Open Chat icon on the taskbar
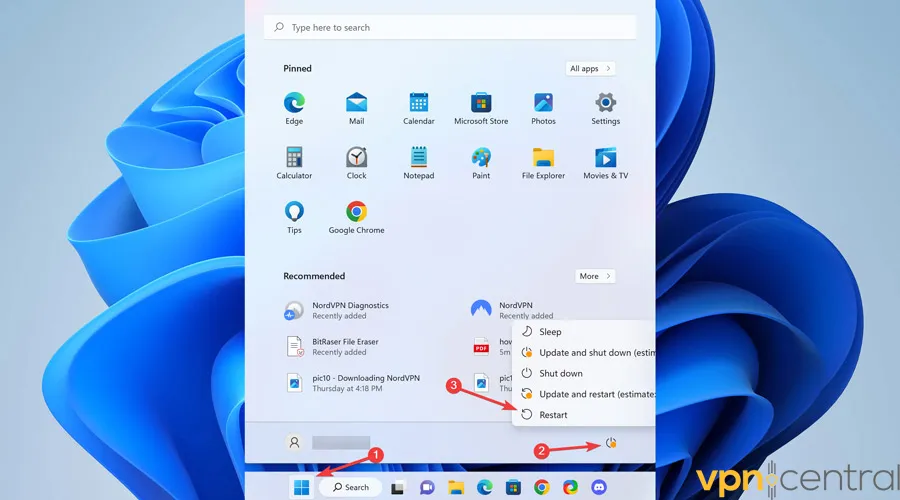The width and height of the screenshot is (900, 500). tap(426, 487)
